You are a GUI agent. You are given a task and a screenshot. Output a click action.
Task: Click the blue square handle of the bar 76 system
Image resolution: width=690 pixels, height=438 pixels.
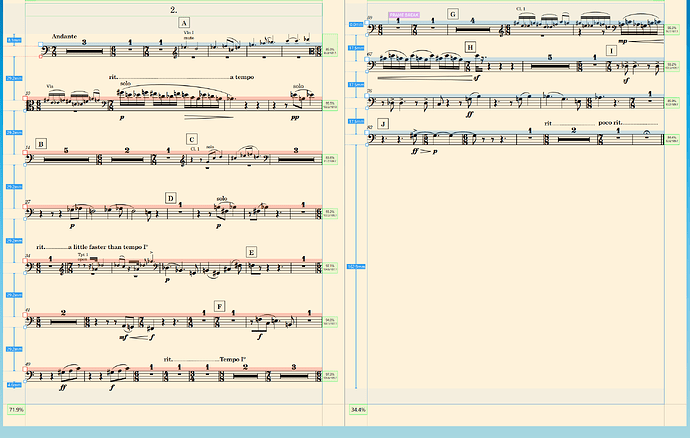coord(367,96)
